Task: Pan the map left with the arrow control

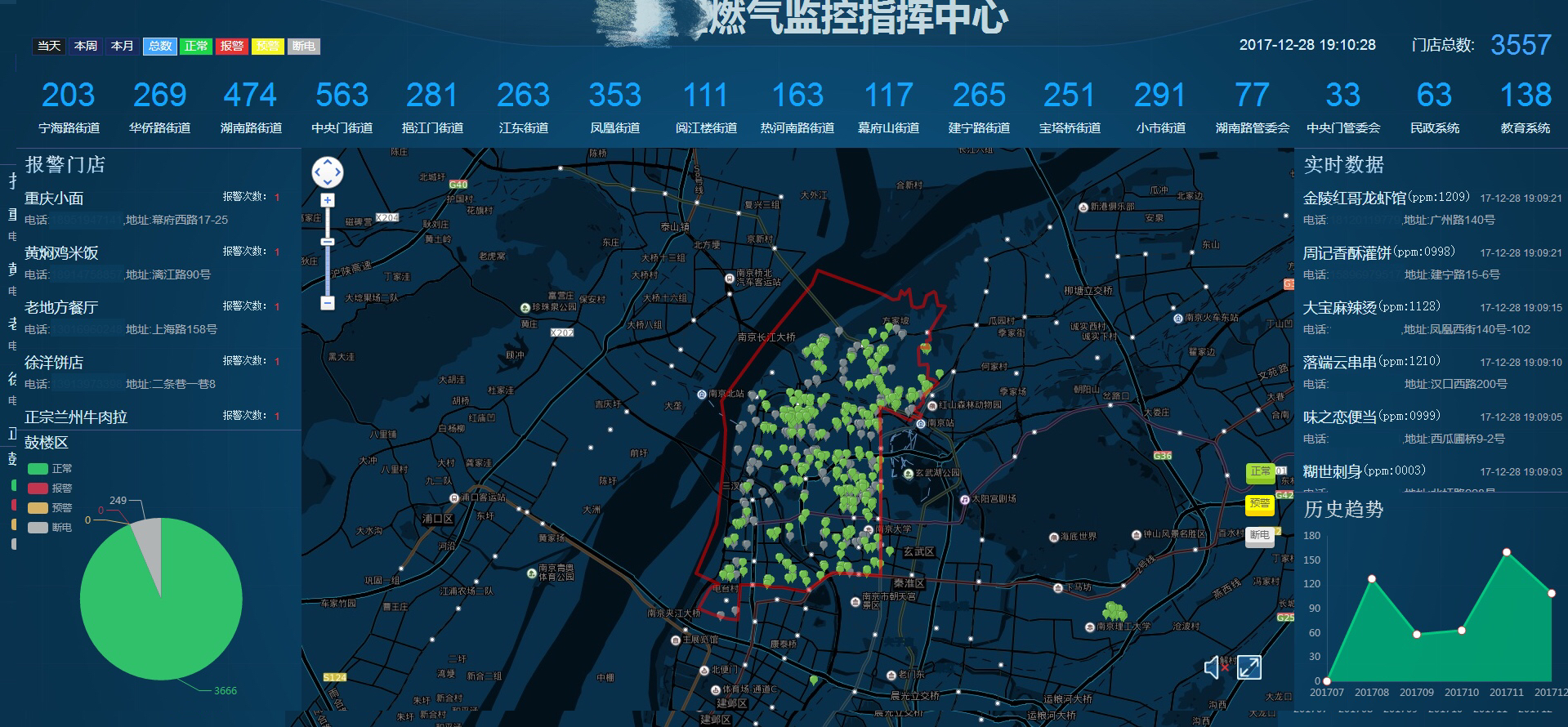Action: (x=317, y=172)
